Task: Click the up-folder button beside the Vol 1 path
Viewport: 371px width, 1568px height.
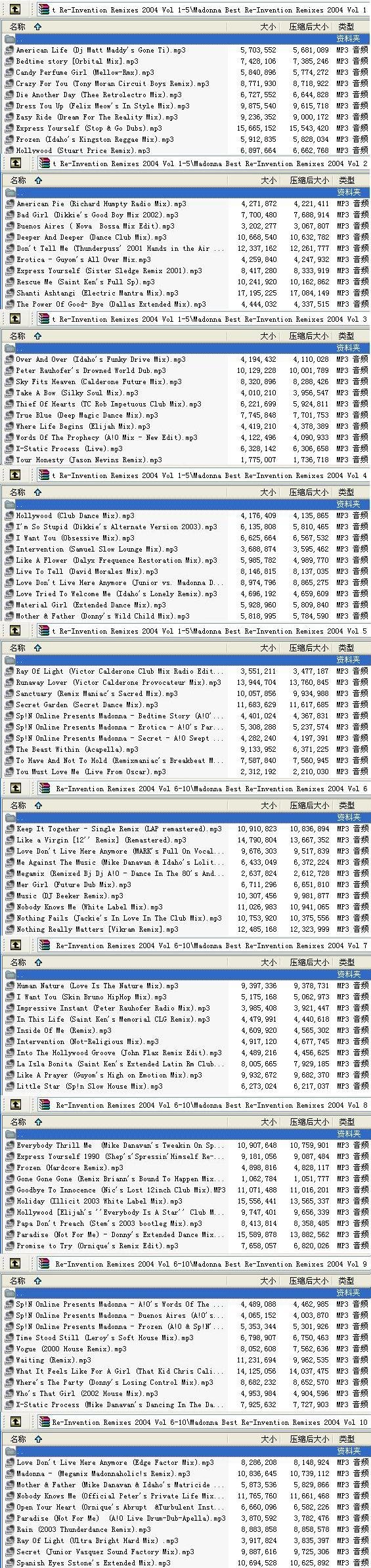Action: click(15, 9)
